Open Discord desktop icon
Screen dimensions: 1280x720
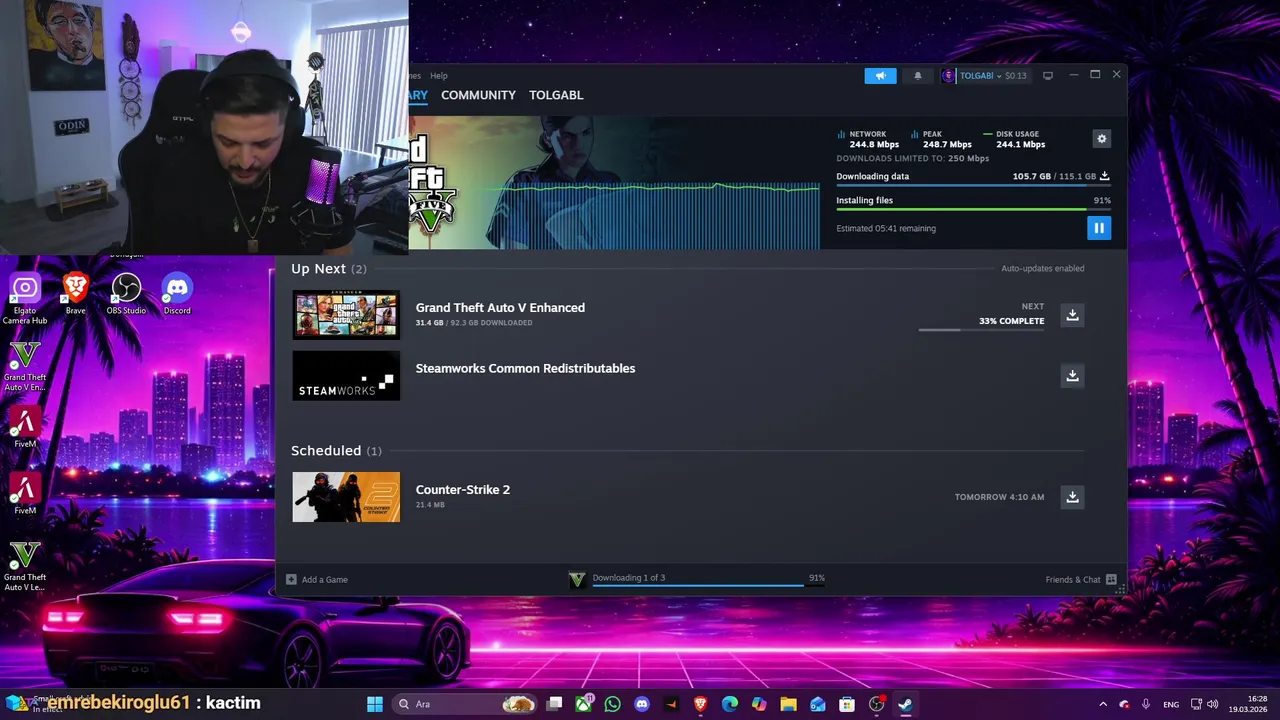coord(177,295)
